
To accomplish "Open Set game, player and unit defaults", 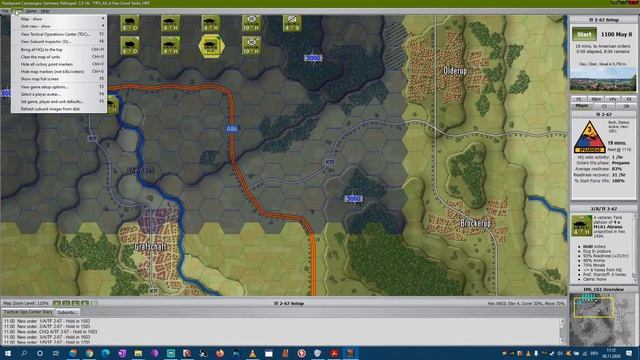I will click(x=59, y=102).
